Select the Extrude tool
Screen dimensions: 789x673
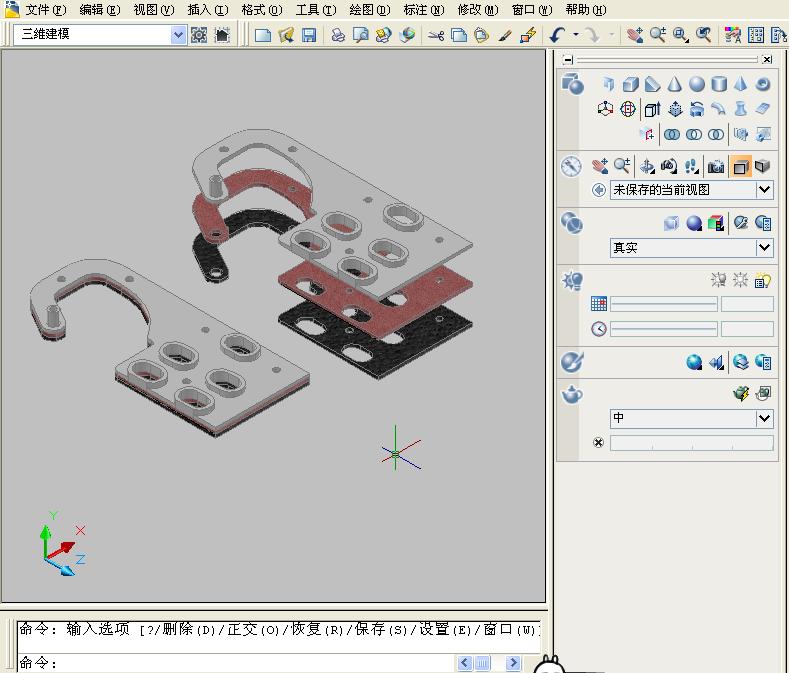[x=653, y=109]
